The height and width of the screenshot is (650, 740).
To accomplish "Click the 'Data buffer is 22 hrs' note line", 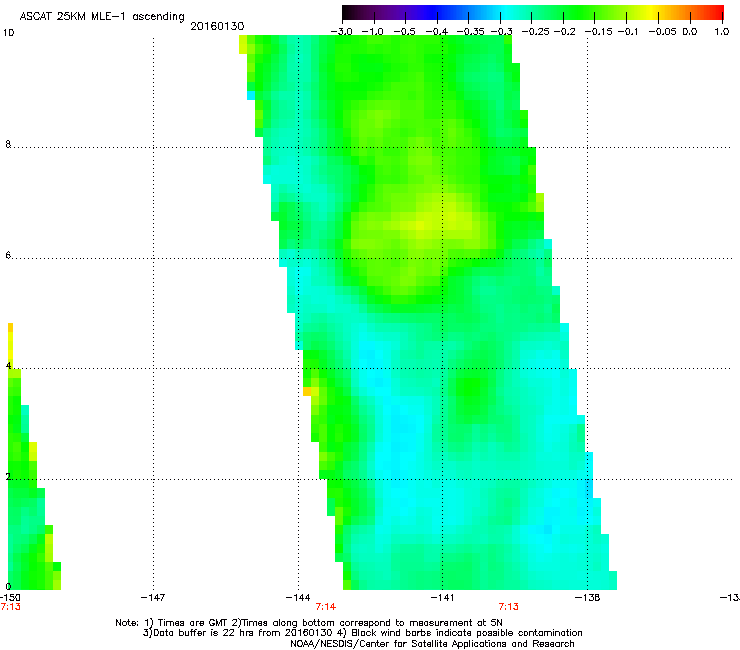I will click(362, 633).
